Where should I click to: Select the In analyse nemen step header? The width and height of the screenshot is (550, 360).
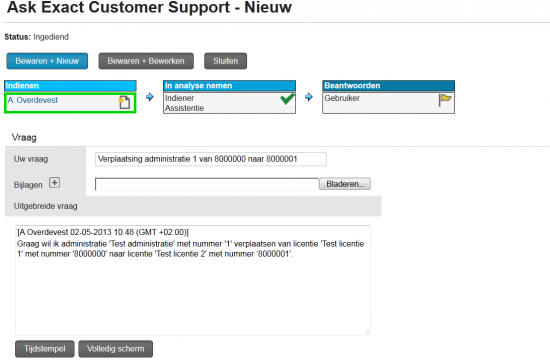pos(229,86)
